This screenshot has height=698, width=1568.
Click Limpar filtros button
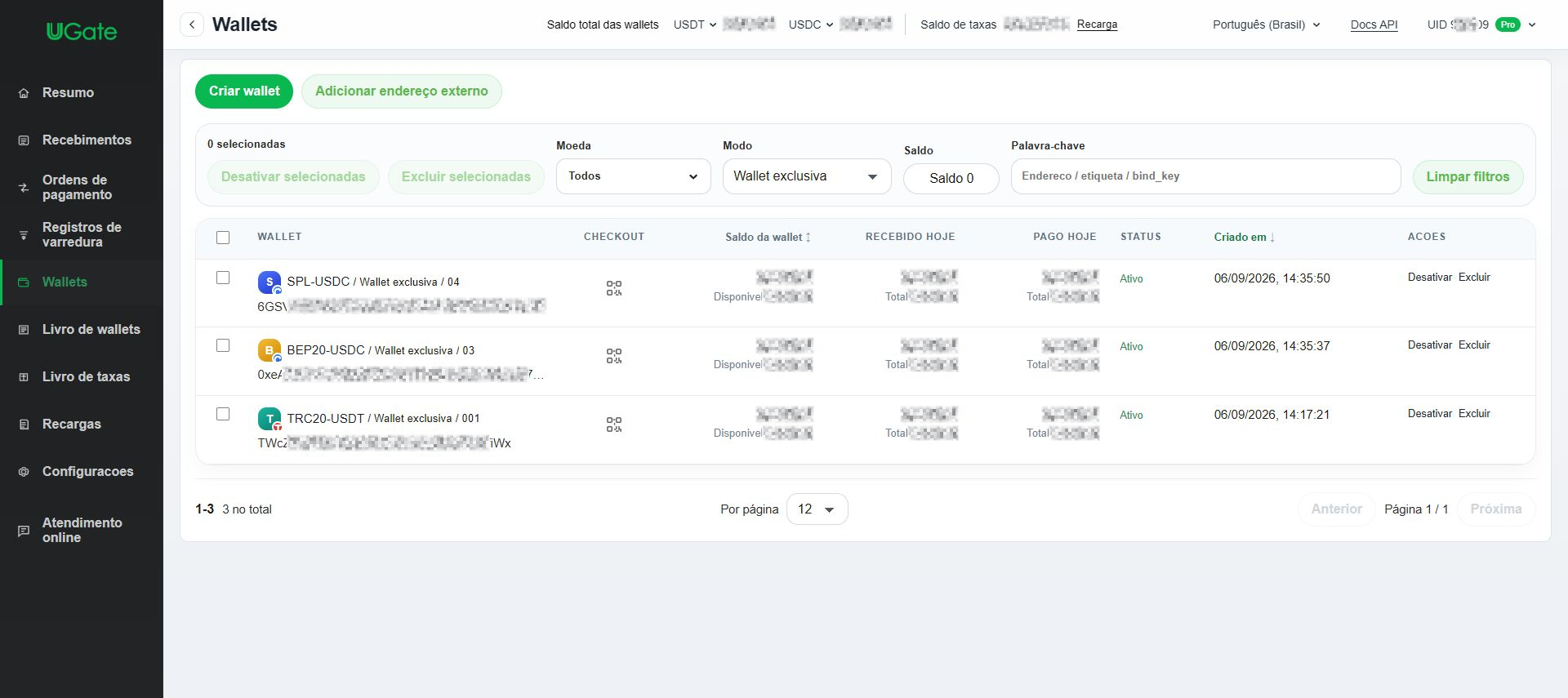(x=1468, y=177)
